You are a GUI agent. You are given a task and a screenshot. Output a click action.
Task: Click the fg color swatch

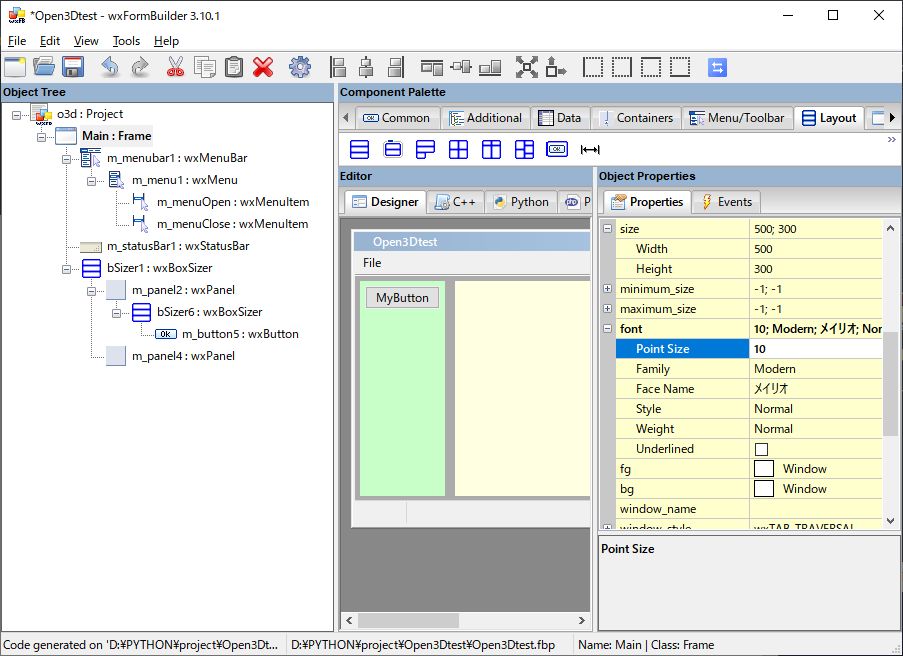tap(764, 469)
